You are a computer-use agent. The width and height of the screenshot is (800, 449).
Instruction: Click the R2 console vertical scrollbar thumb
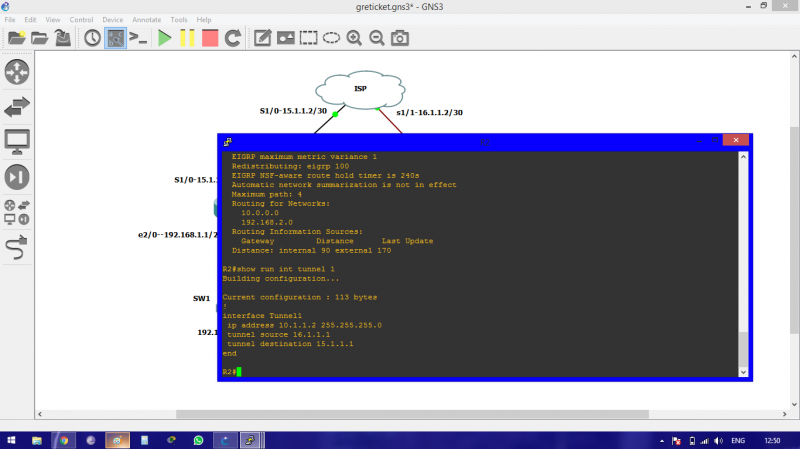(x=743, y=348)
